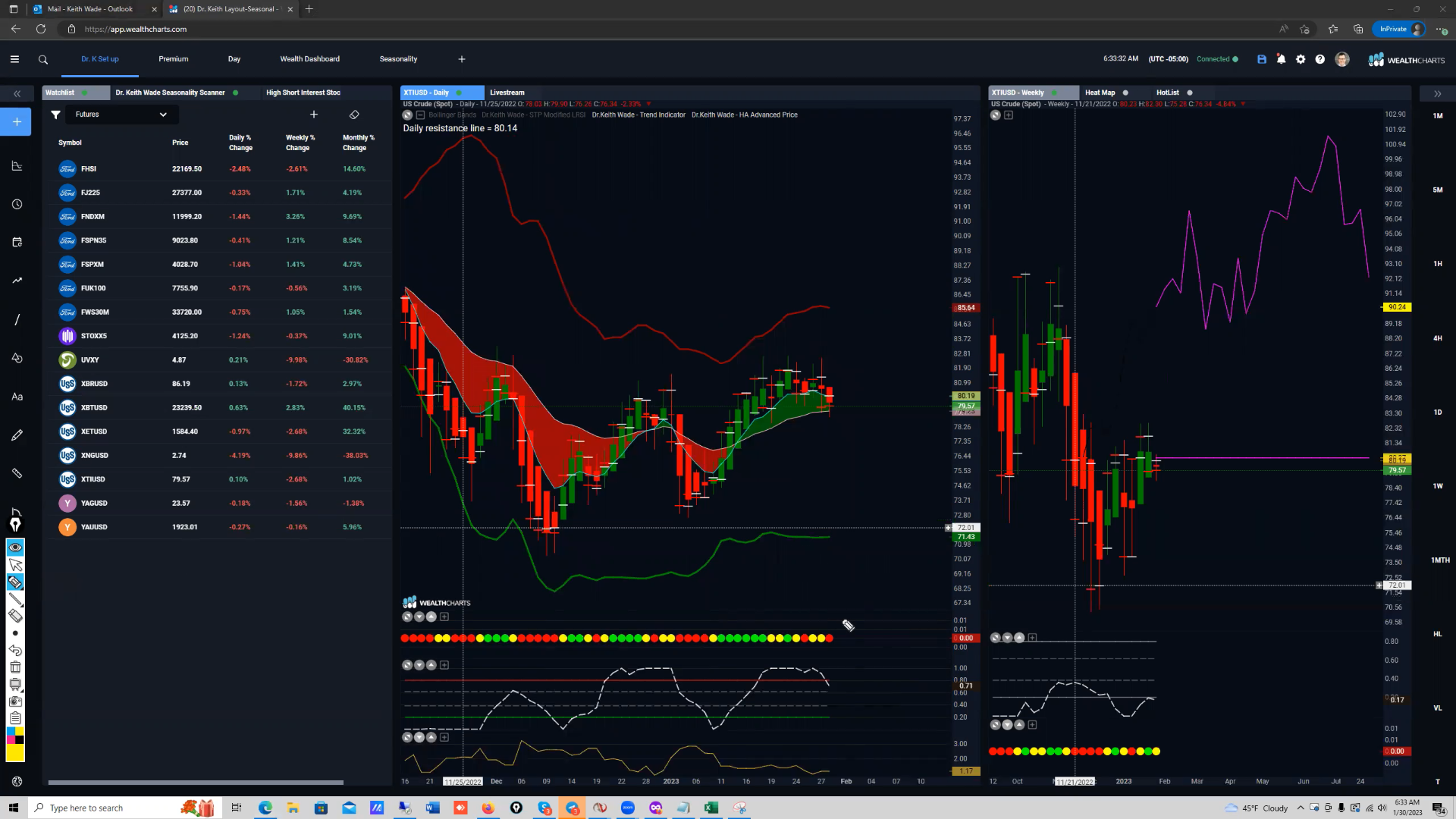Open the hamburger main menu
The height and width of the screenshot is (819, 1456).
point(14,59)
